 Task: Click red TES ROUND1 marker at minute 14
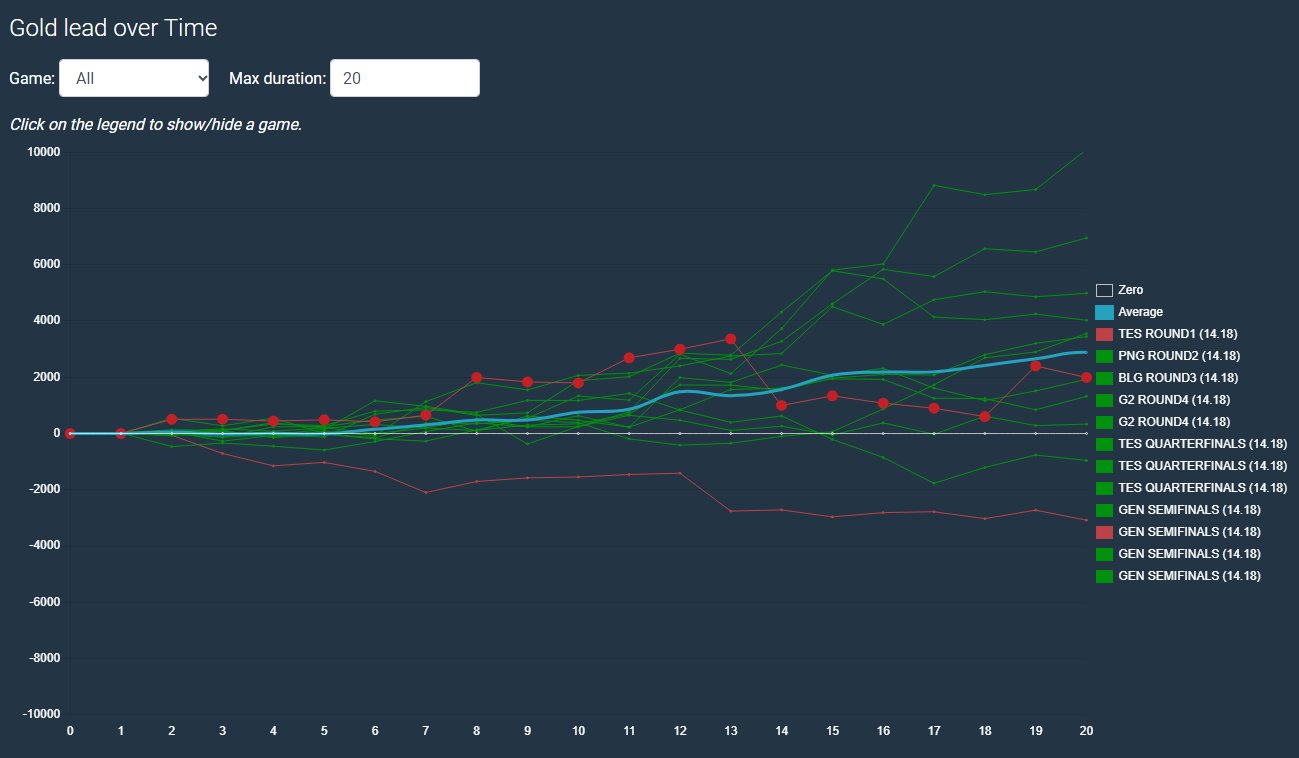pyautogui.click(x=781, y=405)
